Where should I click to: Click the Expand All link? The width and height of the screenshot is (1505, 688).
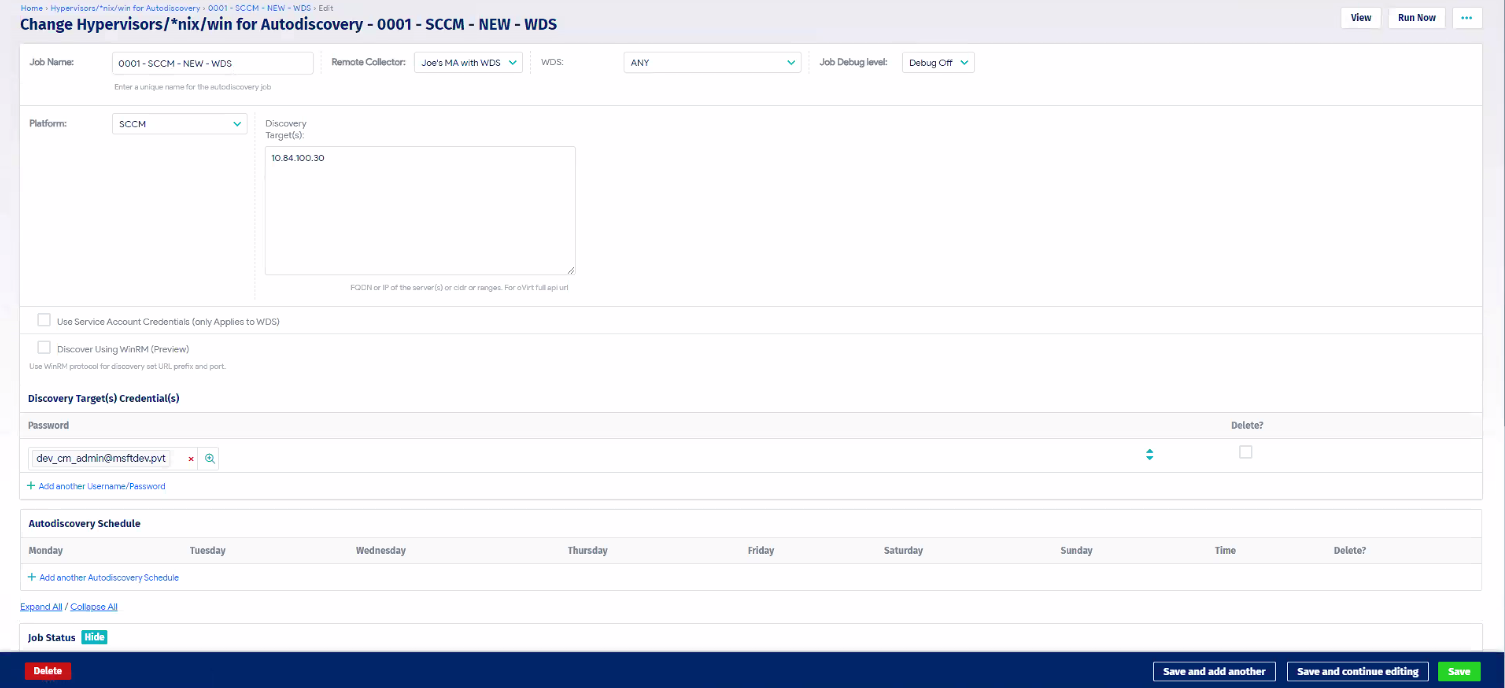point(40,606)
